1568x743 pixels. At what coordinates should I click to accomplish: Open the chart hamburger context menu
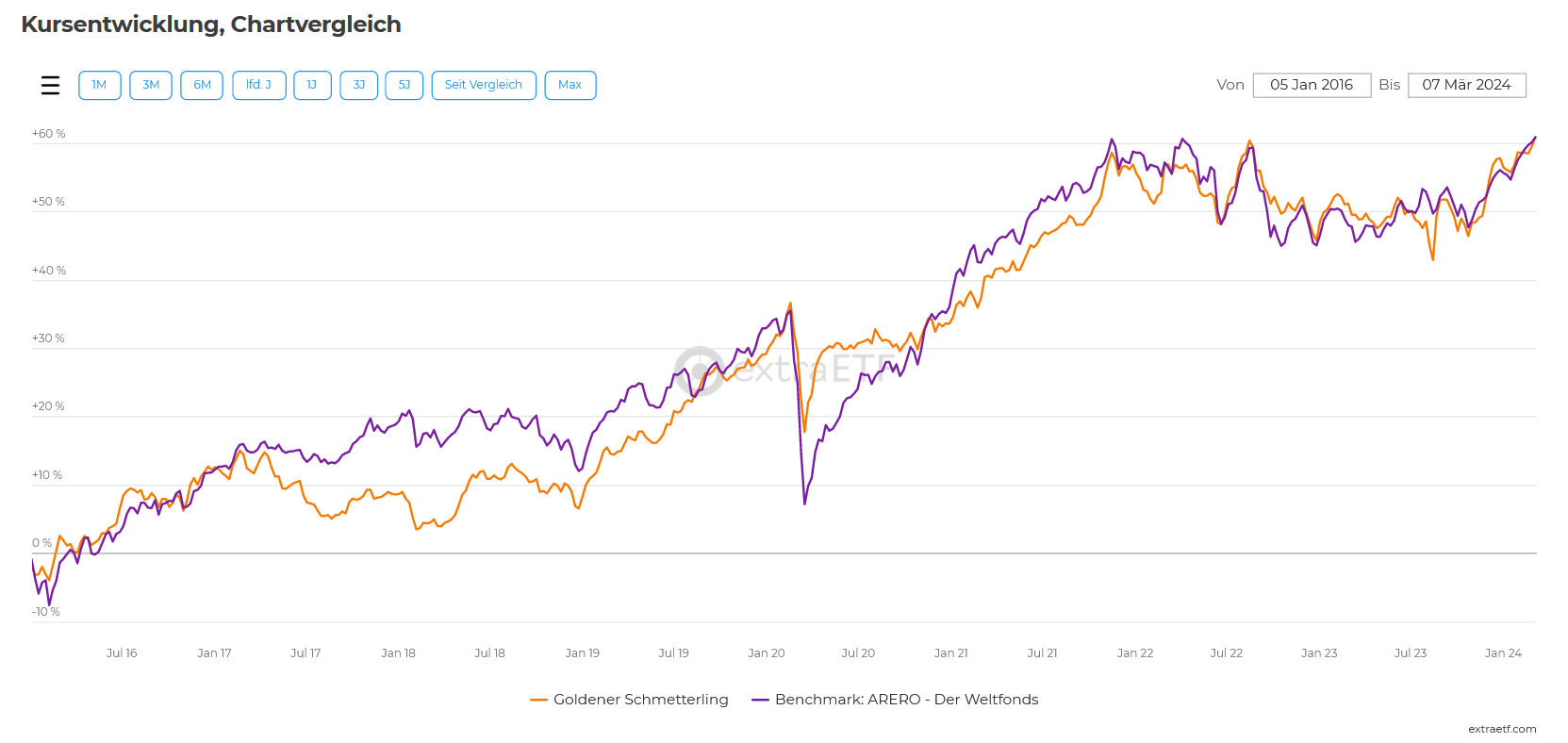point(50,85)
